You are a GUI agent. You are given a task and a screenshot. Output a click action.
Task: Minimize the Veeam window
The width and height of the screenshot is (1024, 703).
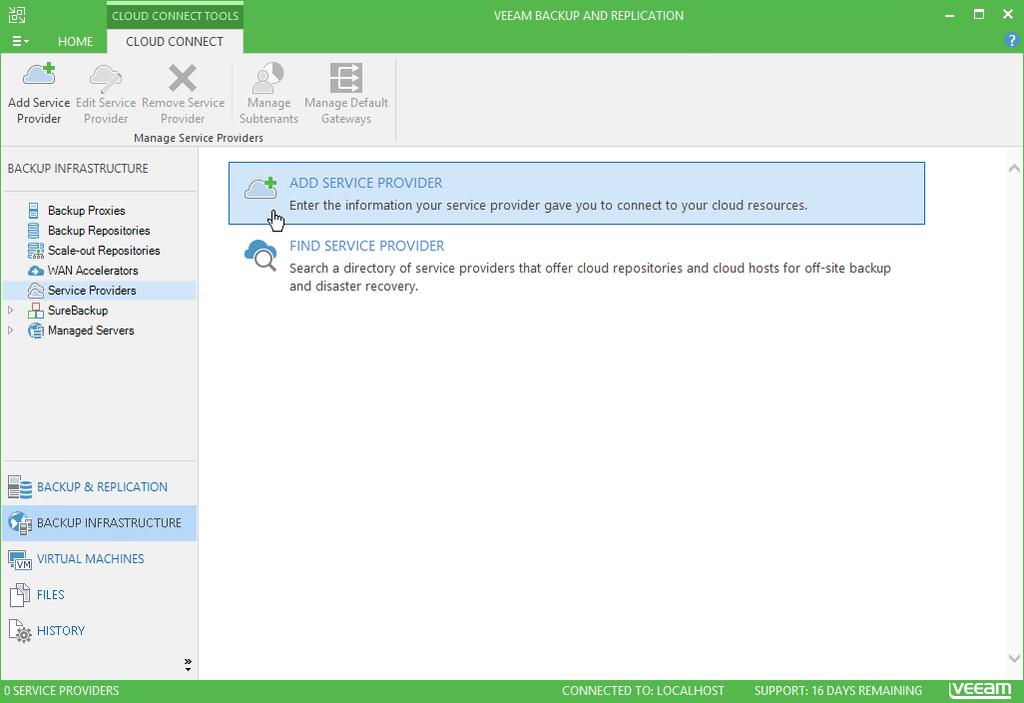point(950,14)
